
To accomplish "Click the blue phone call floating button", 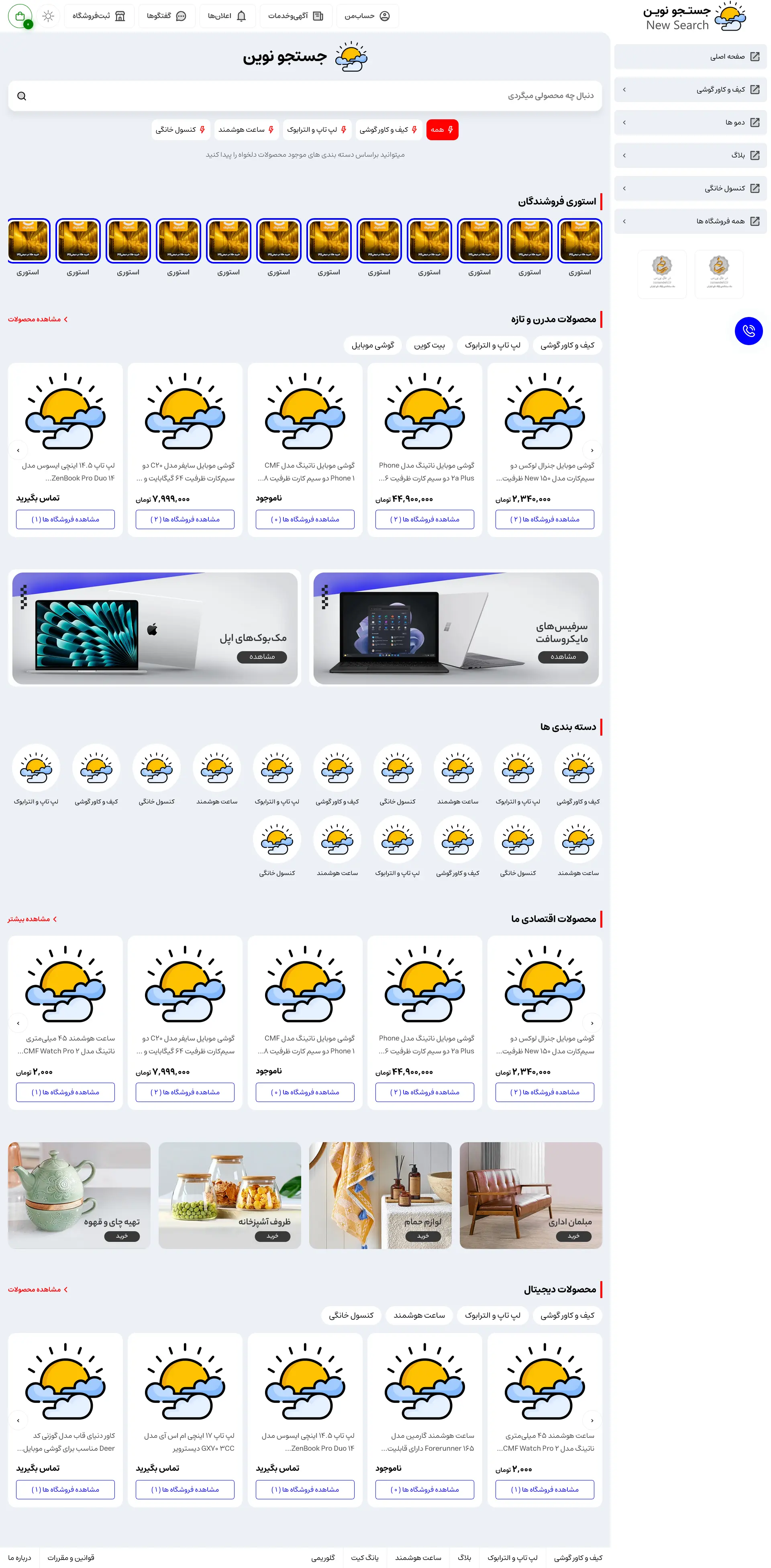I will pos(749,331).
